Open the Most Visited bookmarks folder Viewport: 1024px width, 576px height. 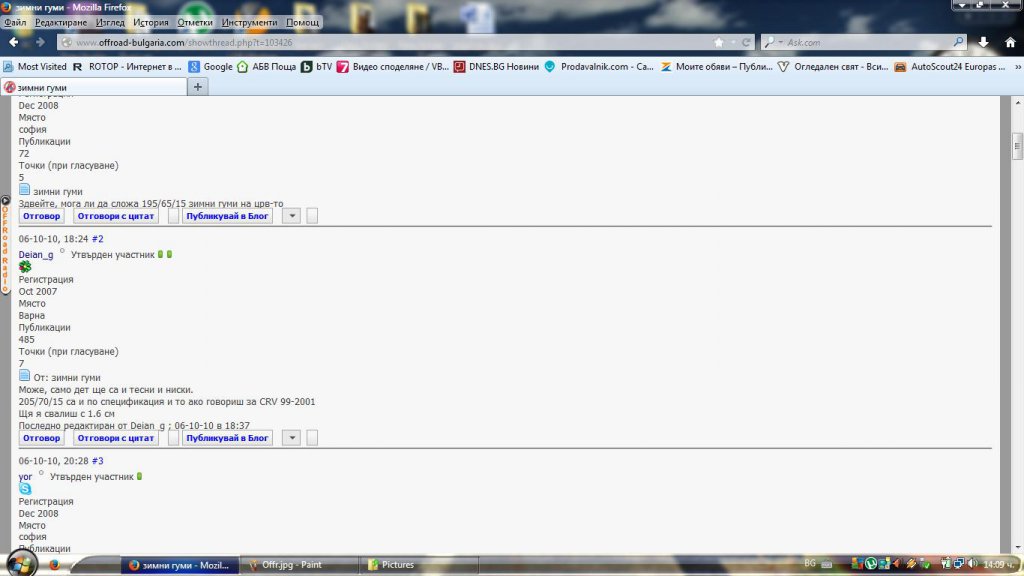click(35, 67)
